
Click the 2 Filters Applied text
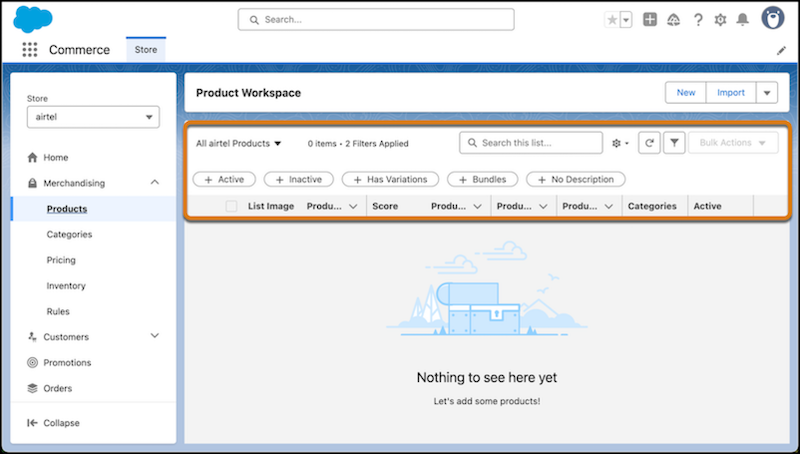[x=377, y=144]
